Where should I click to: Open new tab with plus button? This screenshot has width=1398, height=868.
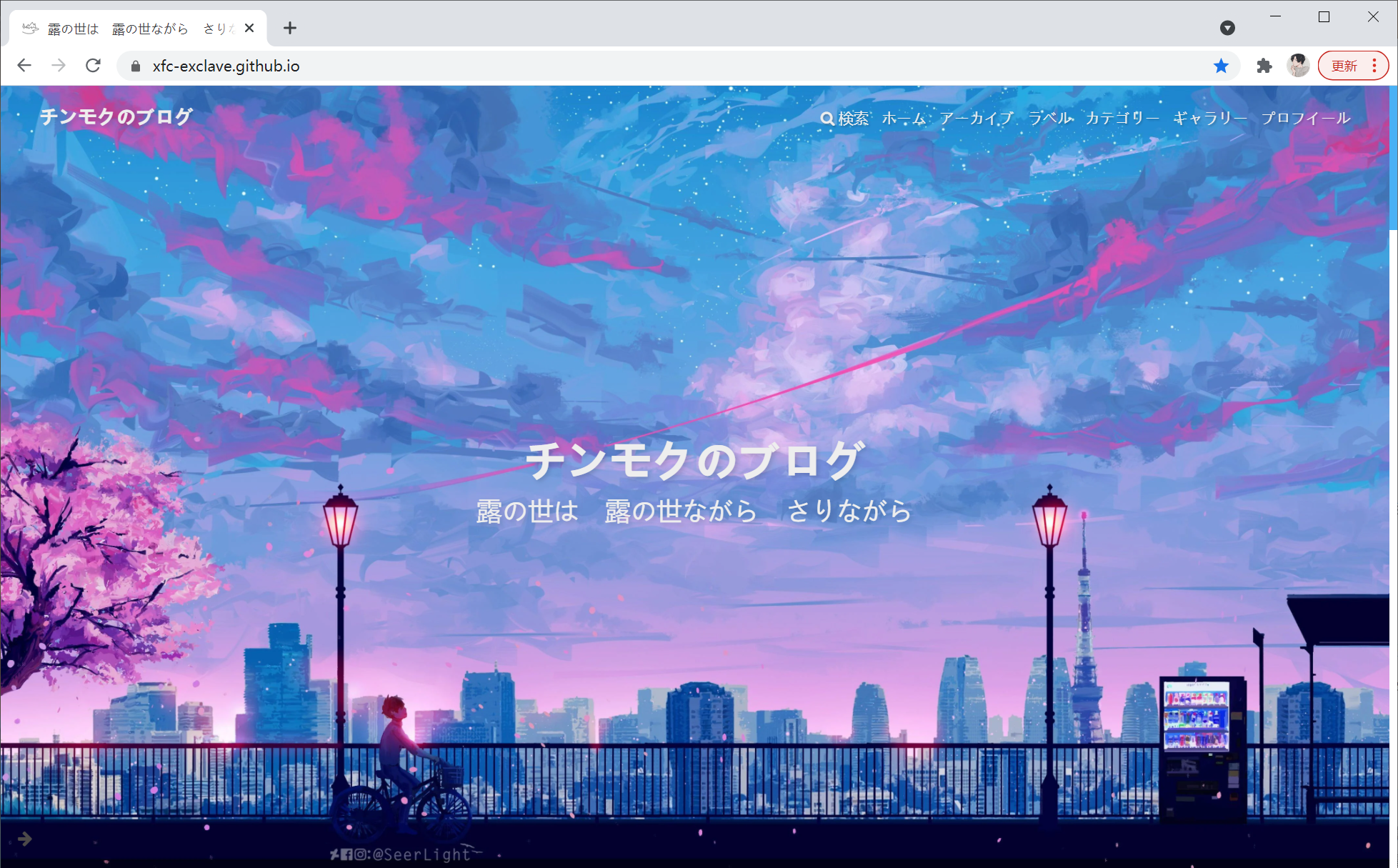pyautogui.click(x=289, y=28)
